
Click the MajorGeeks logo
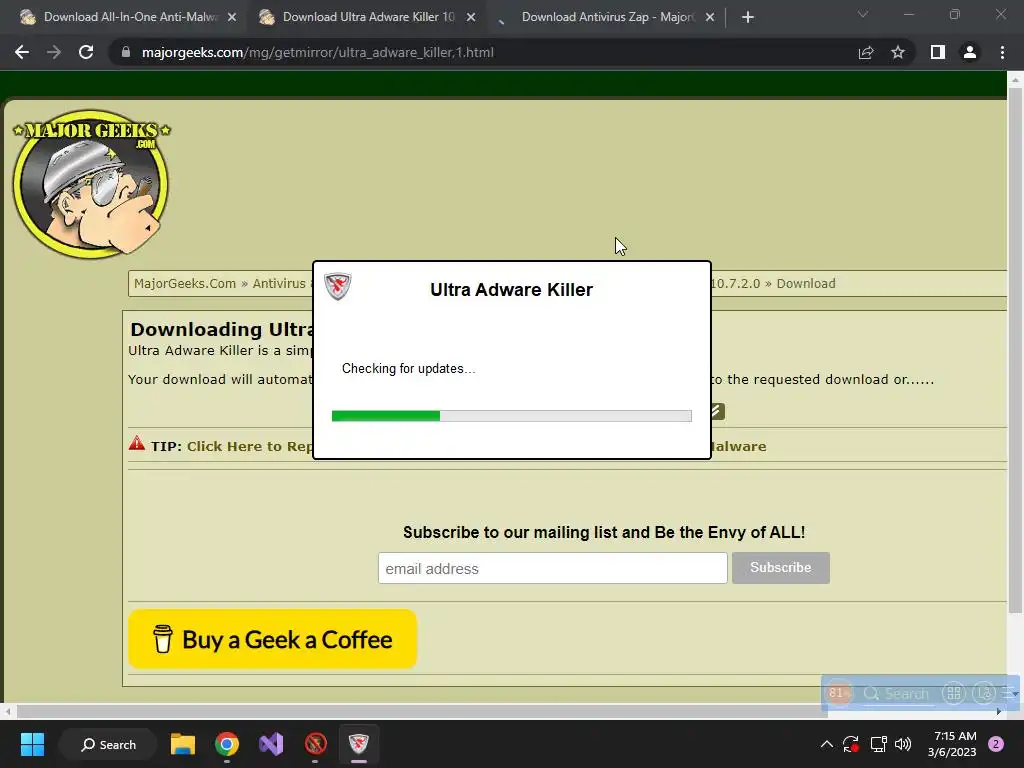pyautogui.click(x=91, y=184)
